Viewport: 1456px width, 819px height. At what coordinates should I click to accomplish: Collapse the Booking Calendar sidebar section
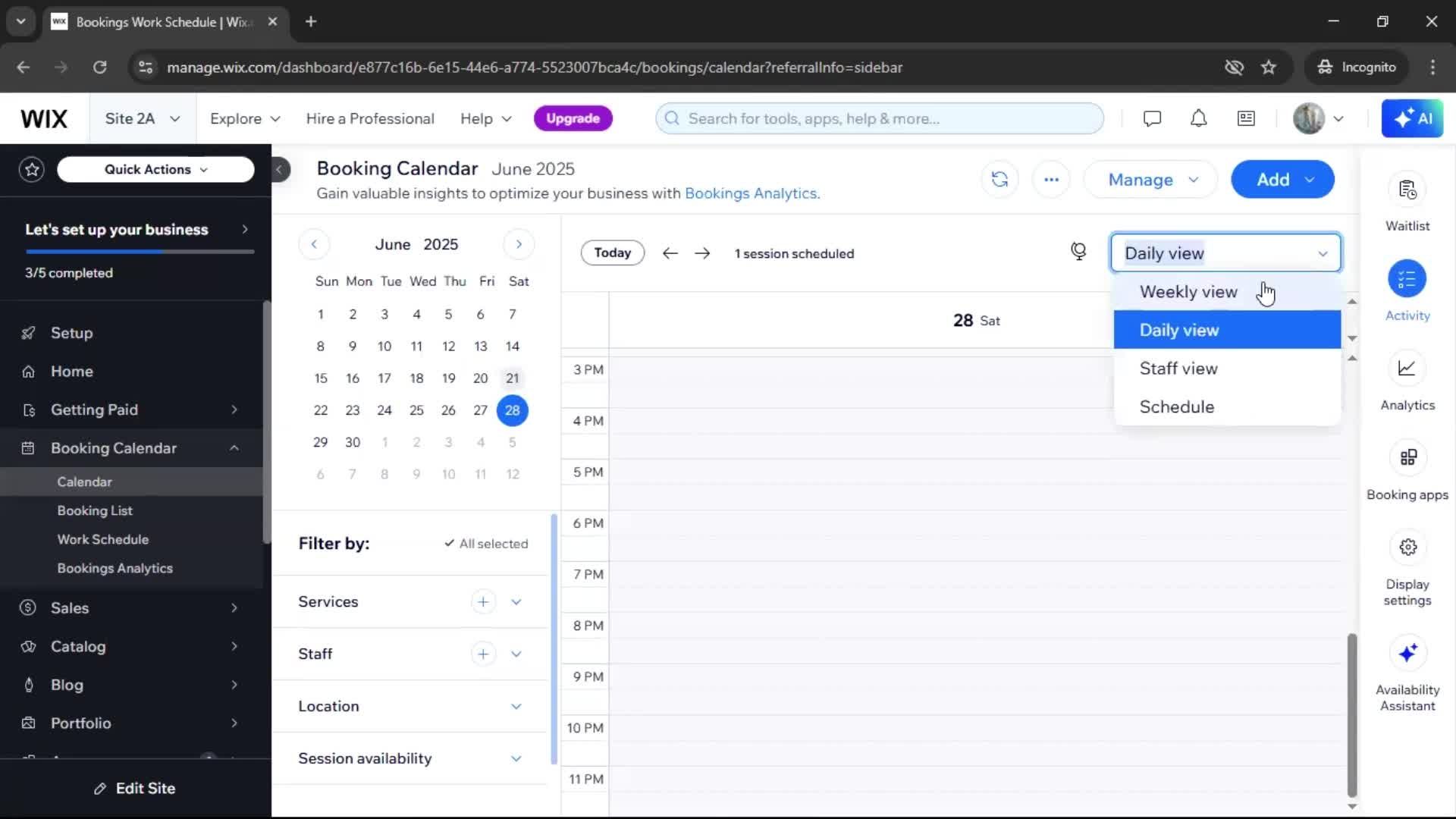[x=234, y=448]
